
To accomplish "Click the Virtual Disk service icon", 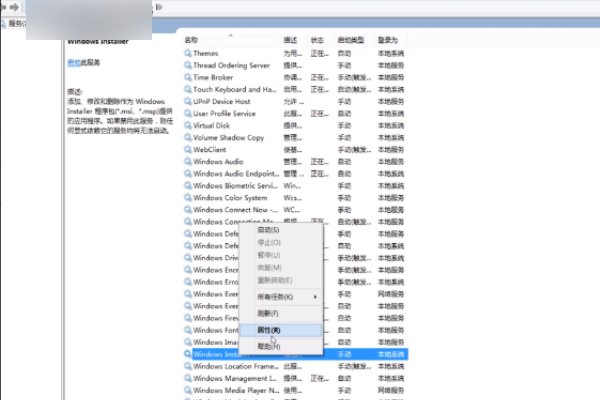I will 188,125.
